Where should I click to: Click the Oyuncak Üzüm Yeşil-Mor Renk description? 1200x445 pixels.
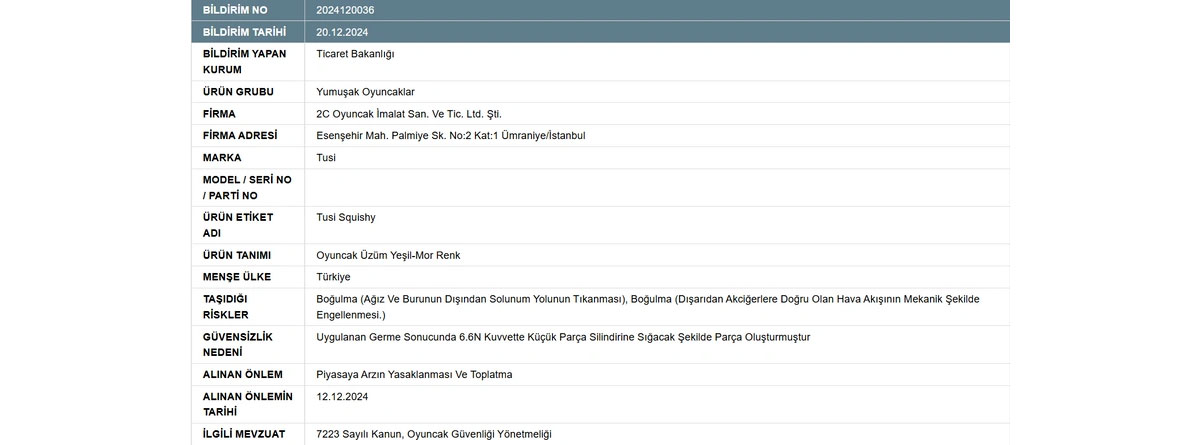(x=388, y=255)
